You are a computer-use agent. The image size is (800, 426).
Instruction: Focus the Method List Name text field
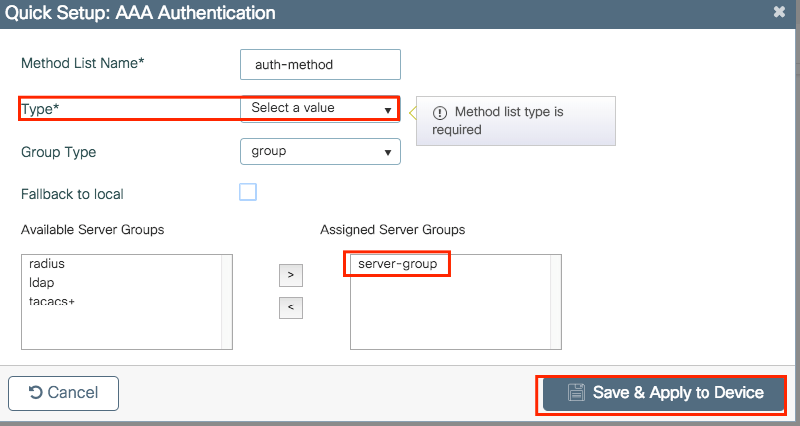pos(320,64)
